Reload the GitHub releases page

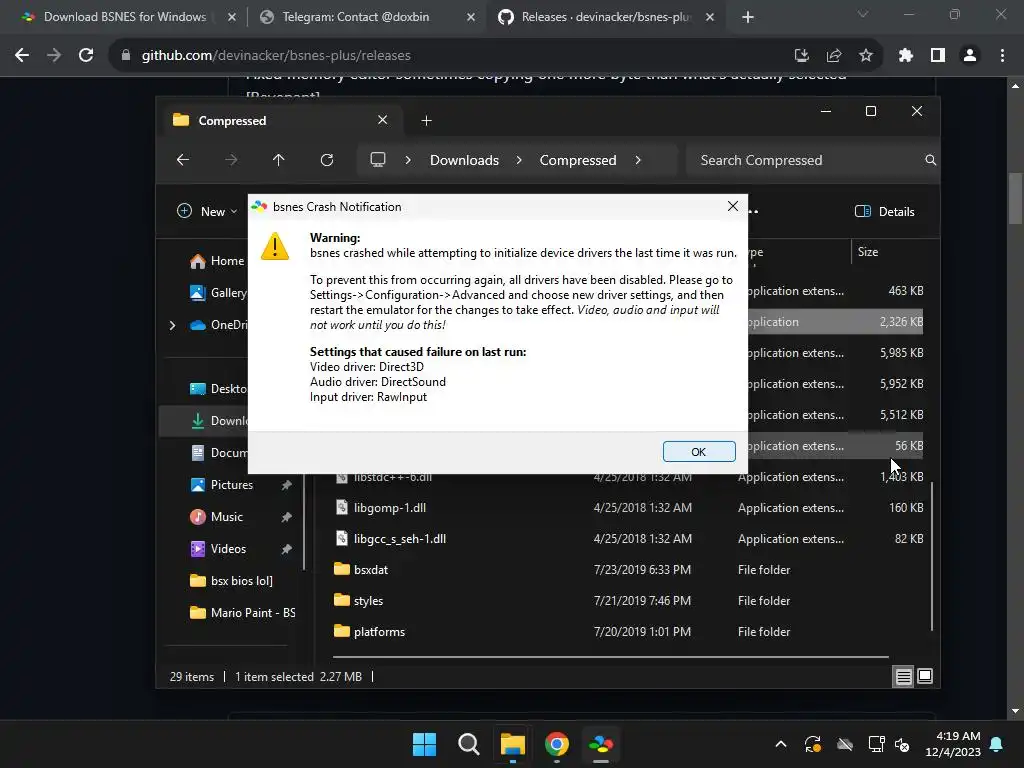[86, 56]
